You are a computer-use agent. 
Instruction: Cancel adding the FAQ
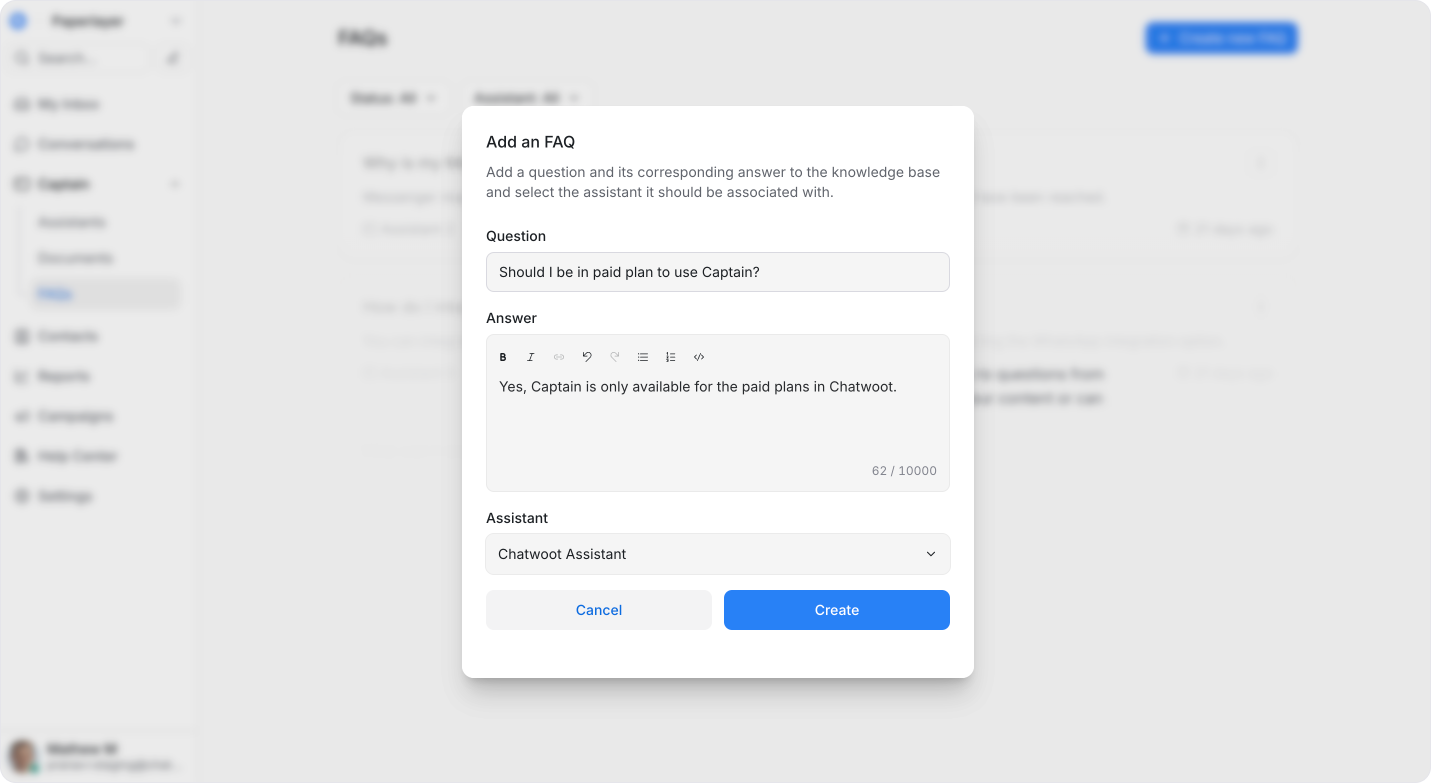point(599,610)
